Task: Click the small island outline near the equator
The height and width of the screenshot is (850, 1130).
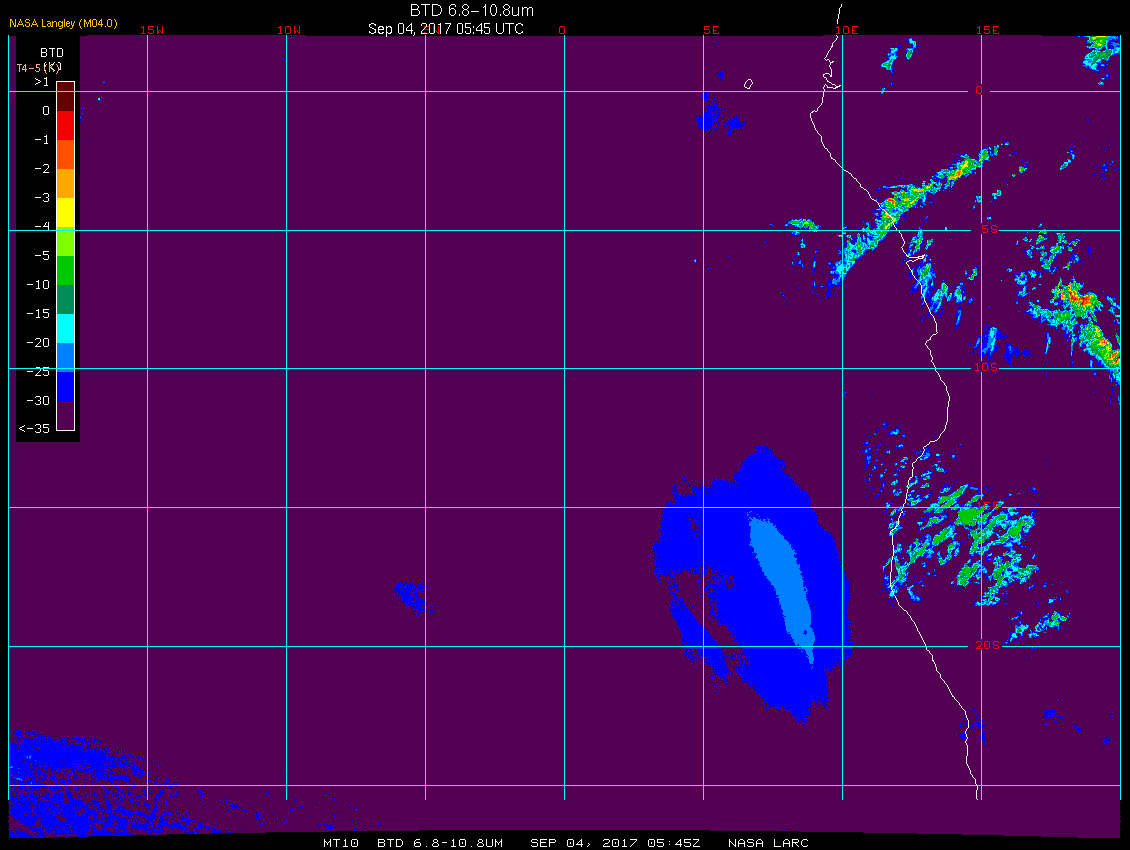Action: point(748,84)
